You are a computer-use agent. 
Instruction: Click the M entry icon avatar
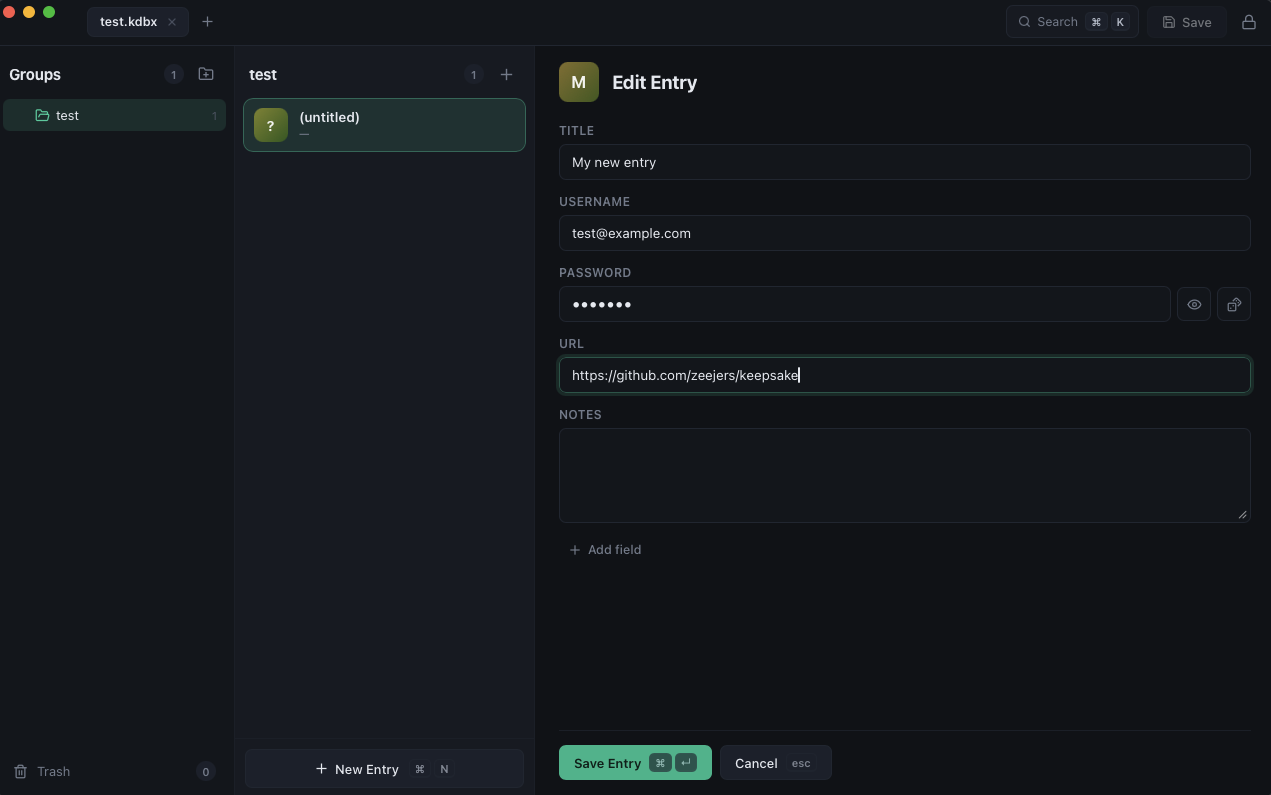[x=579, y=82]
